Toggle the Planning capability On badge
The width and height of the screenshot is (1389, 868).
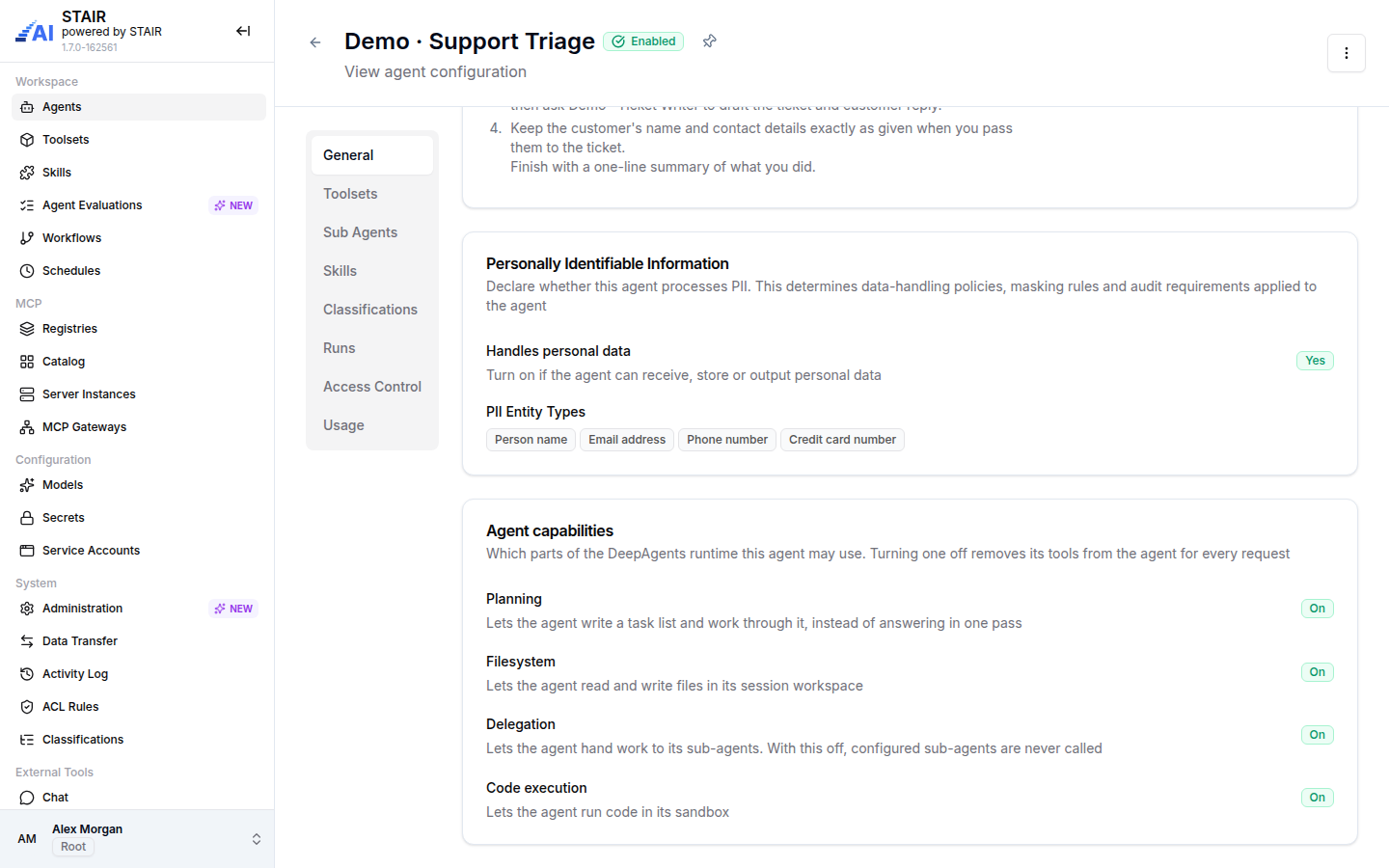pos(1317,609)
